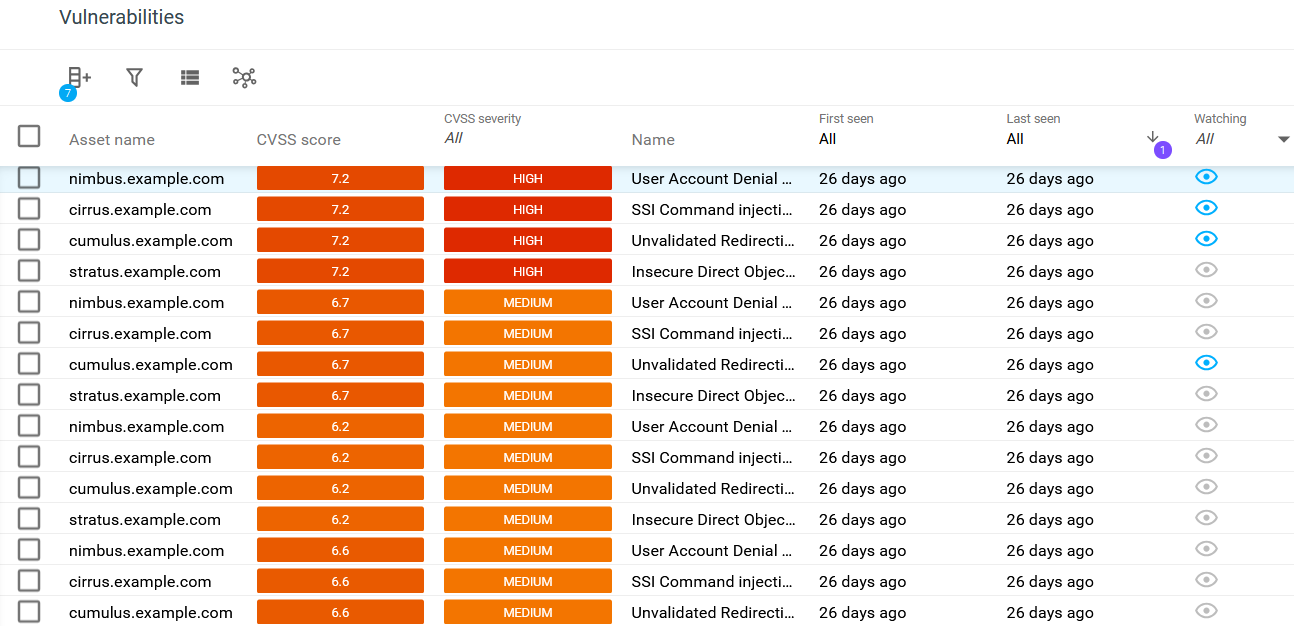
Task: Click the orange 7.2 CVSS score bar
Action: click(340, 177)
